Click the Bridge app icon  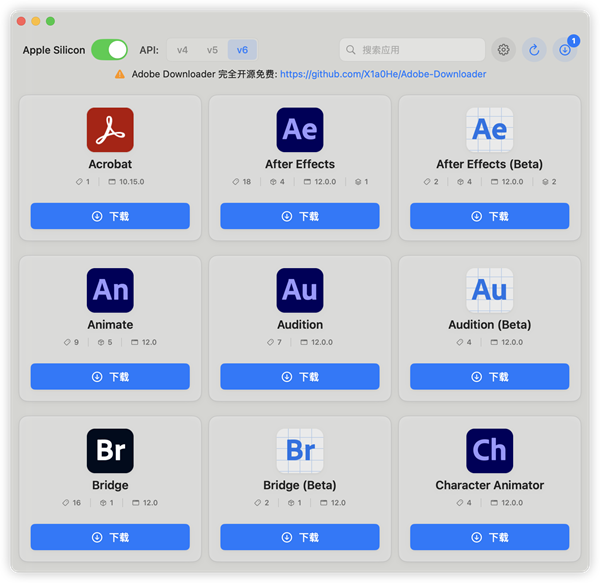click(110, 451)
